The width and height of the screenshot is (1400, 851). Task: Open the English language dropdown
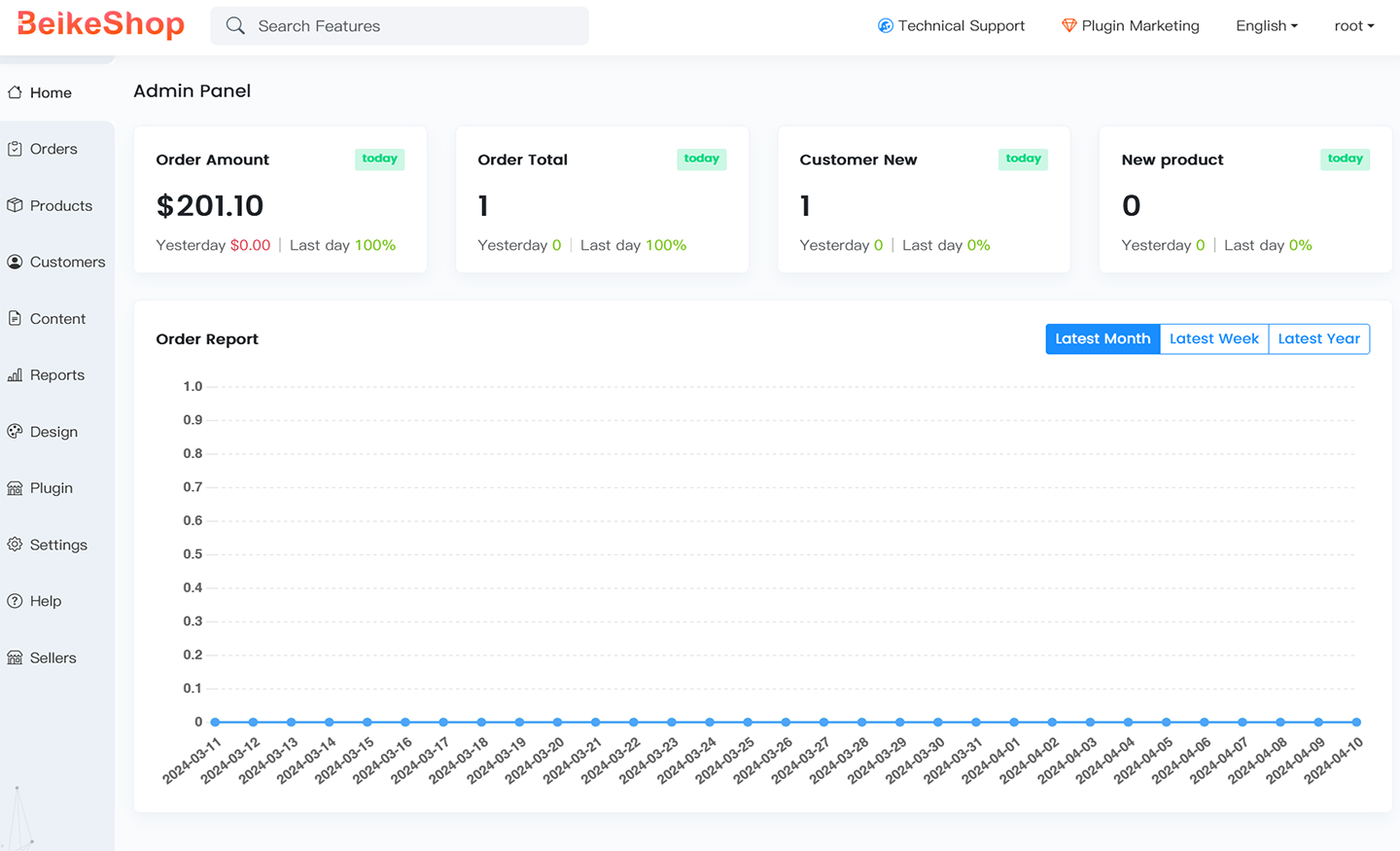[1267, 25]
